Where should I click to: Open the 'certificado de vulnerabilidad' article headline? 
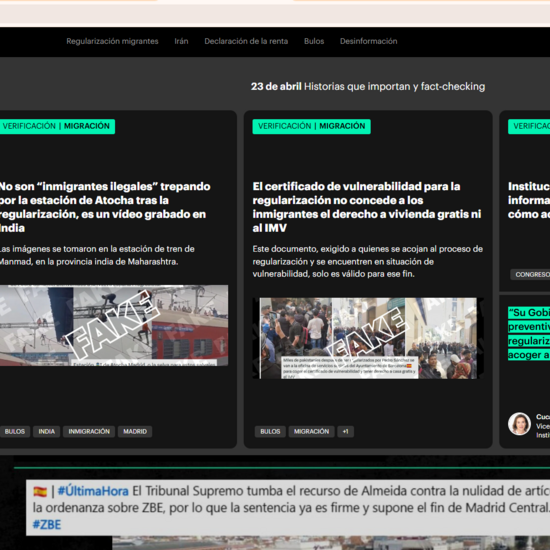(367, 207)
